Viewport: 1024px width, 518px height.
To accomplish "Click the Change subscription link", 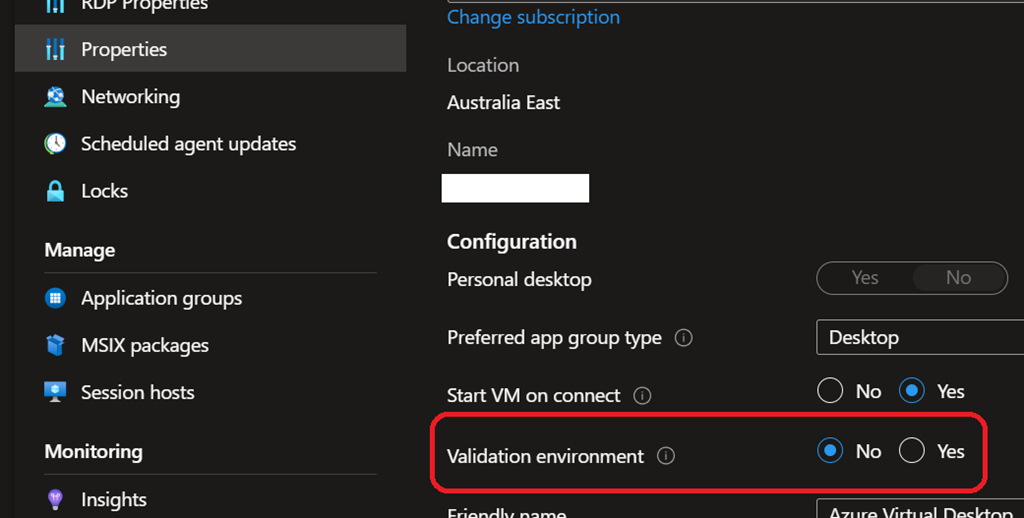I will (533, 17).
